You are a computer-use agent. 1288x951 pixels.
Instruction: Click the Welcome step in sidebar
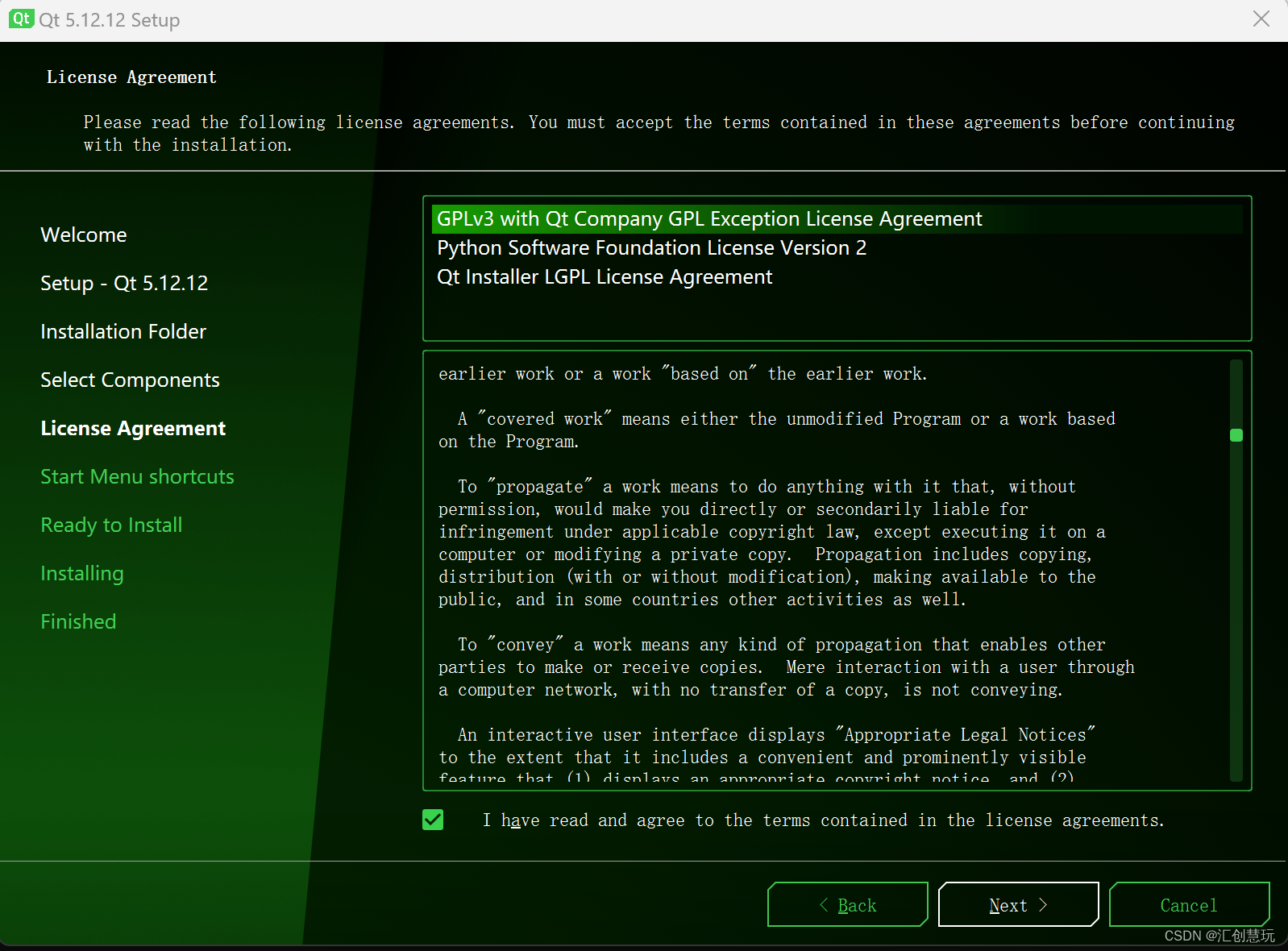point(84,235)
